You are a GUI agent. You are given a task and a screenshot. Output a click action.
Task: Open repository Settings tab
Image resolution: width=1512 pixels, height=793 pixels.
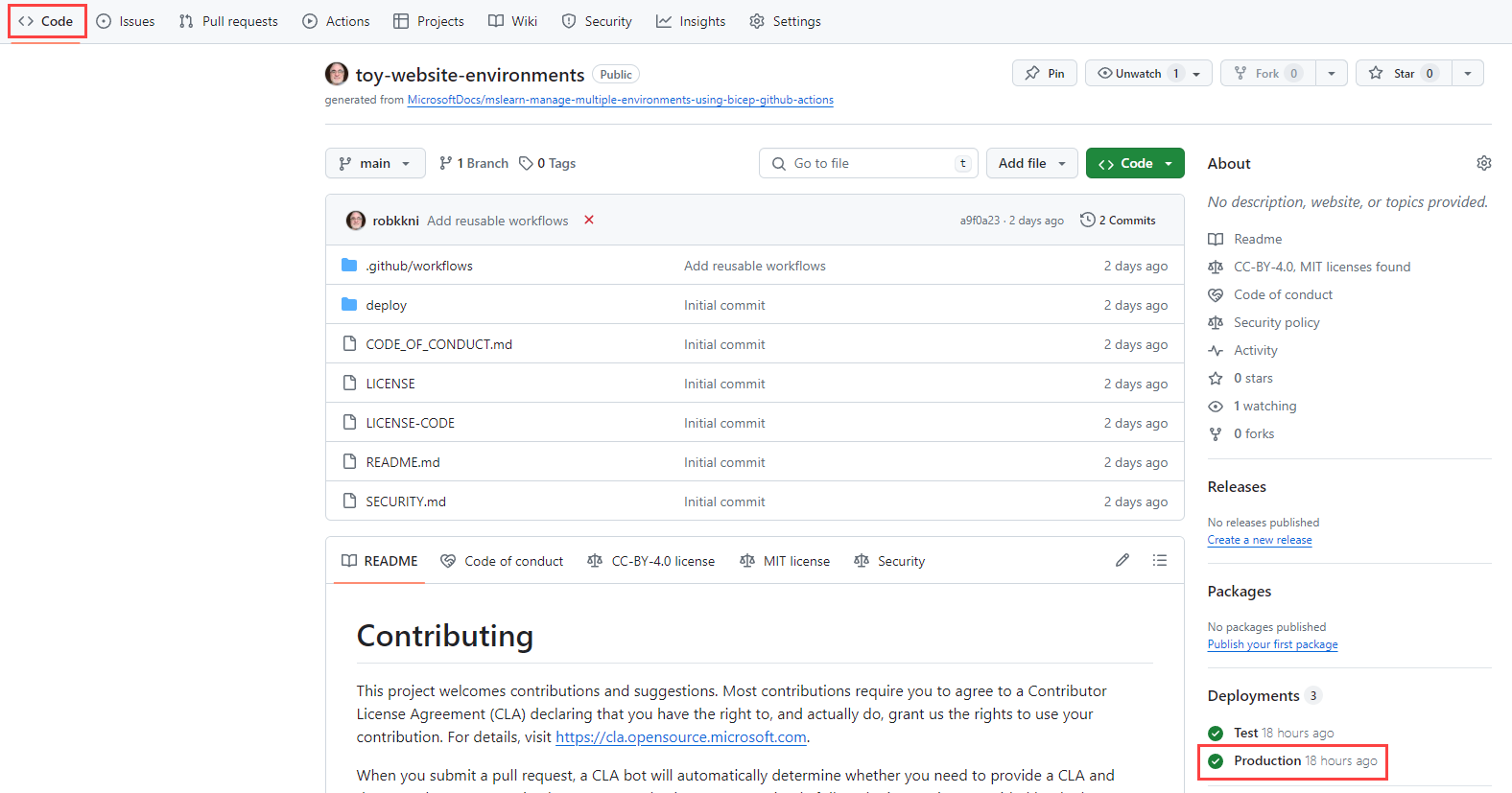[x=785, y=21]
